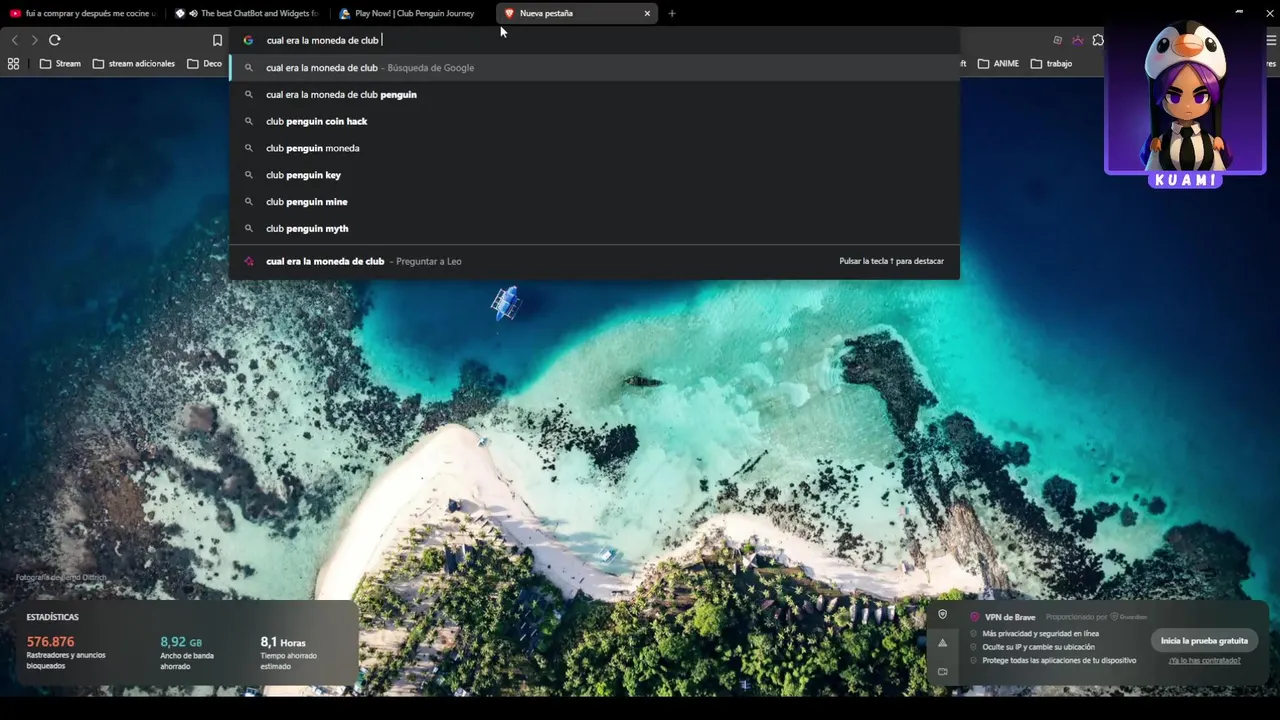
Task: Click the Google icon in address bar
Action: [248, 40]
